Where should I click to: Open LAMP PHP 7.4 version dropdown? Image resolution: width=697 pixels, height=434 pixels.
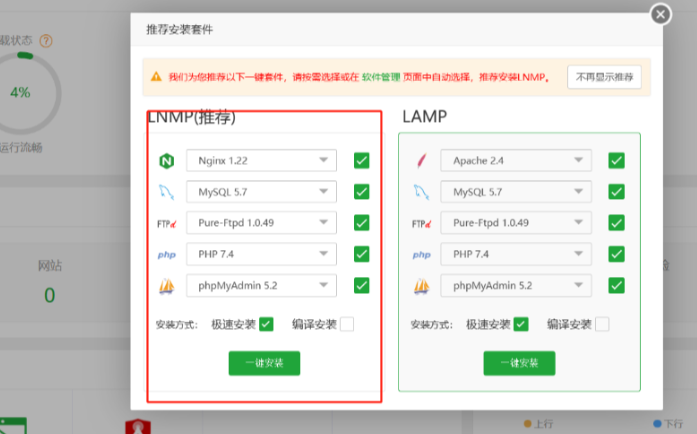click(516, 254)
